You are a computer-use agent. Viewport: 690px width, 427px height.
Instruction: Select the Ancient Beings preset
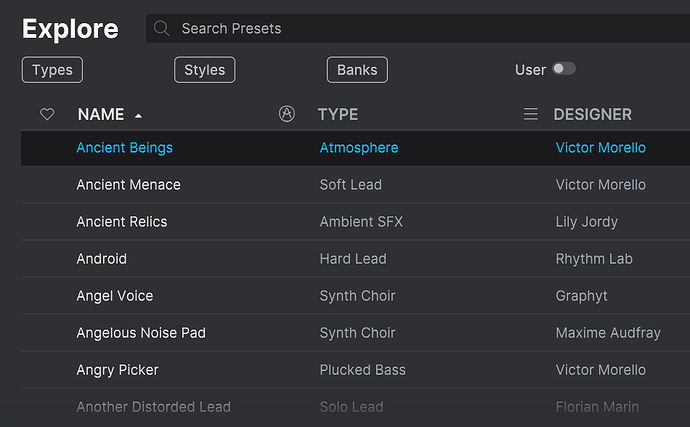pos(125,148)
